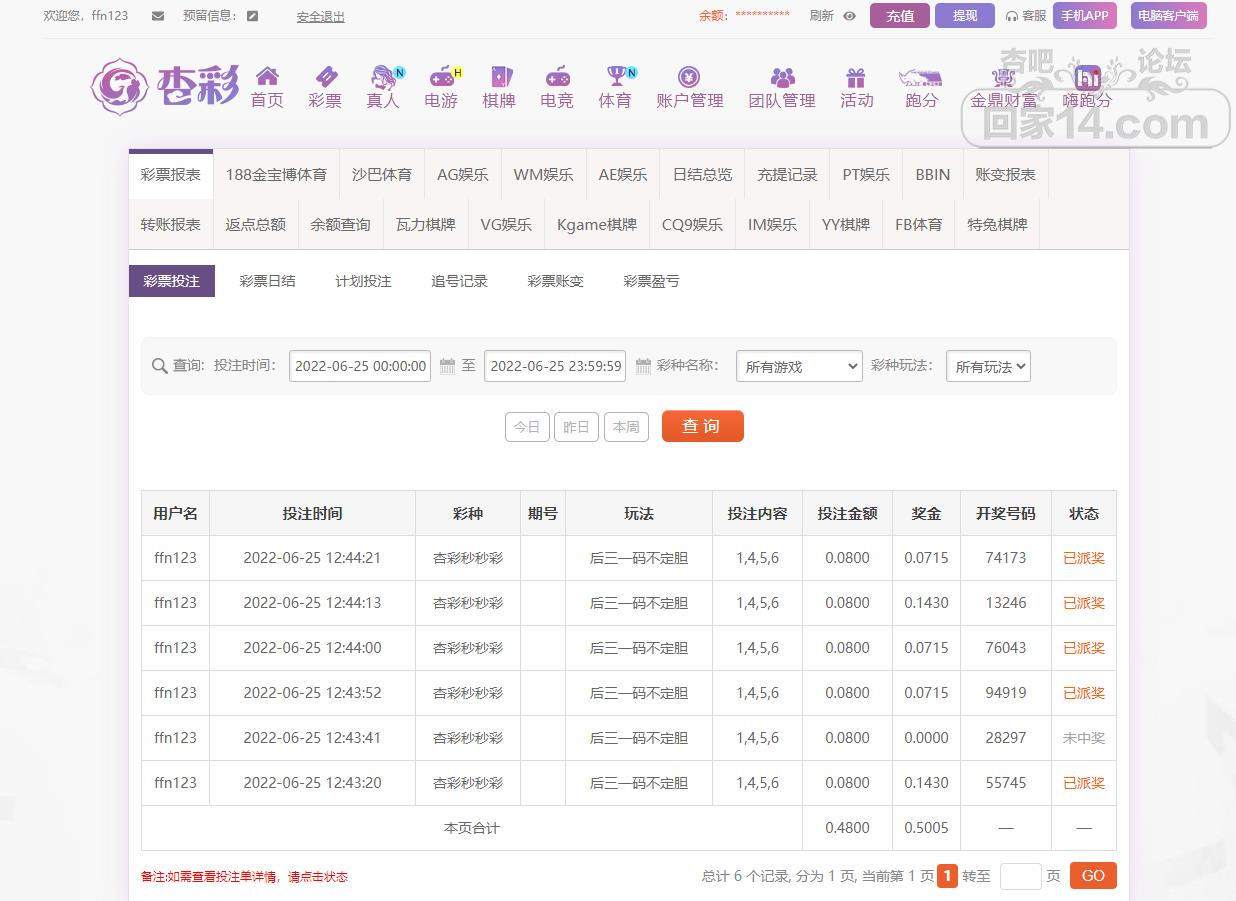The height and width of the screenshot is (901, 1236).
Task: Switch to 充提记录 tab
Action: pos(787,175)
